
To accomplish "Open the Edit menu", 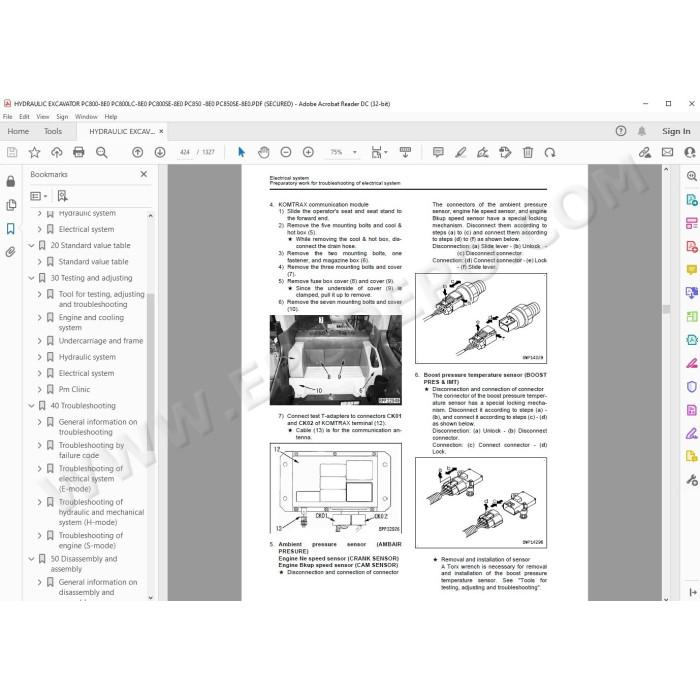I will pyautogui.click(x=24, y=117).
